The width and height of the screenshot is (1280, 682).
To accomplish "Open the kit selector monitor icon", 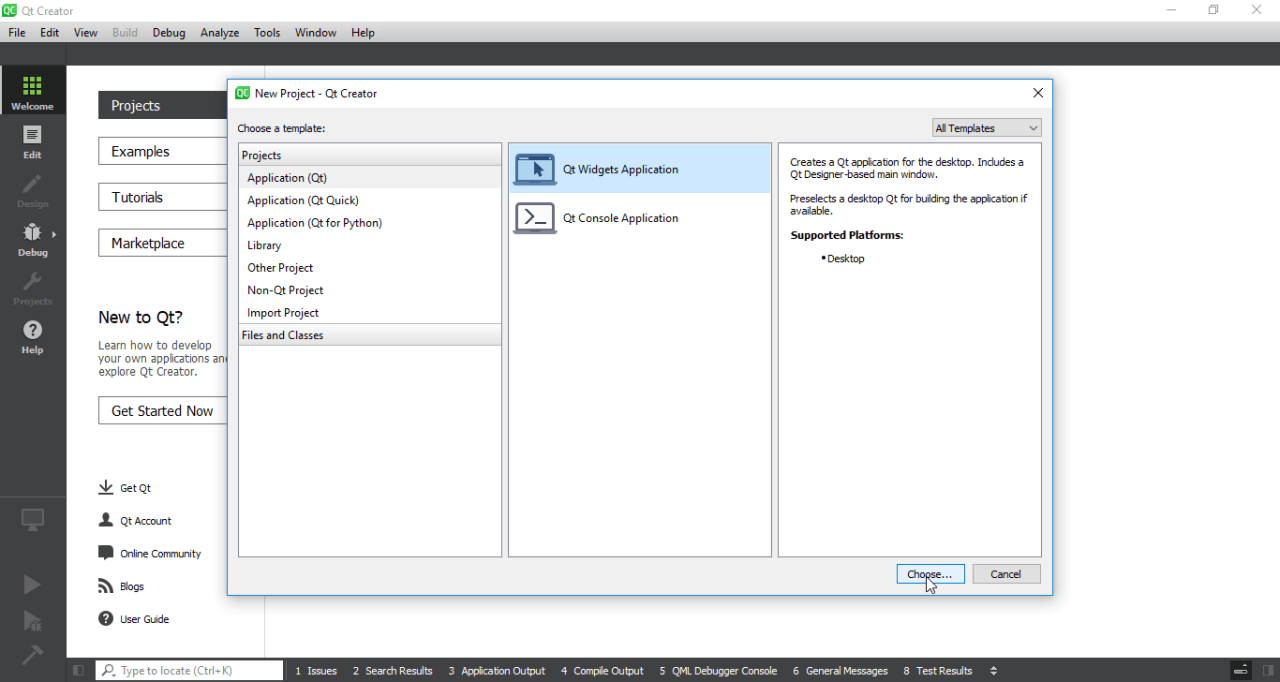I will 31,519.
